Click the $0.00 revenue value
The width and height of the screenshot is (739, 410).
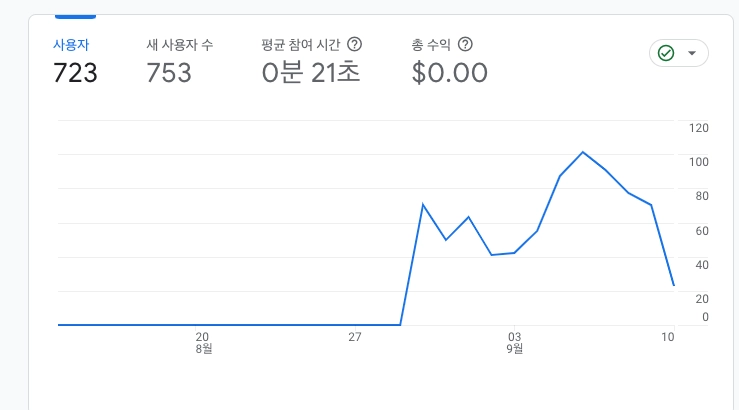[450, 73]
